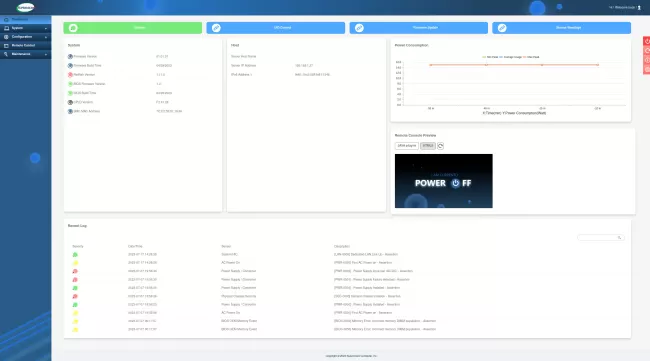This screenshot has height=361, width=650.
Task: Open the Dashboard sidebar item
Action: tap(26, 19)
